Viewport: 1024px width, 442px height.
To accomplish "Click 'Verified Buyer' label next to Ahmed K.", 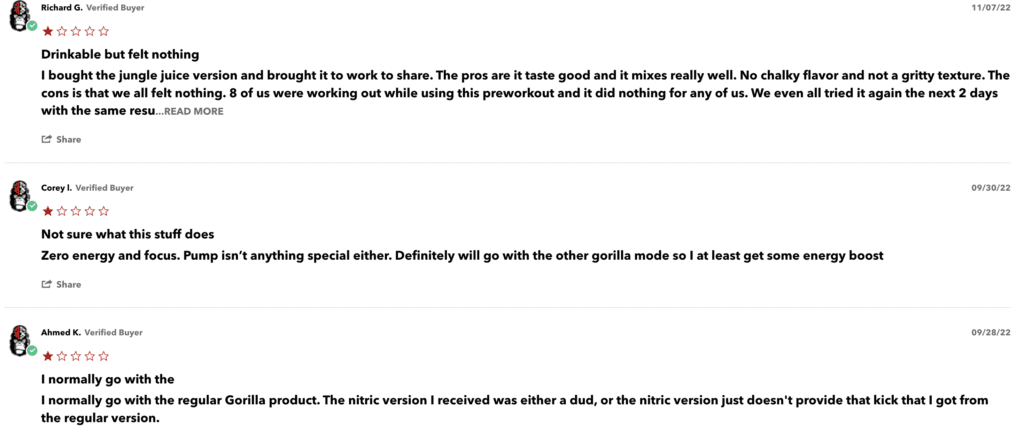I will [x=114, y=332].
